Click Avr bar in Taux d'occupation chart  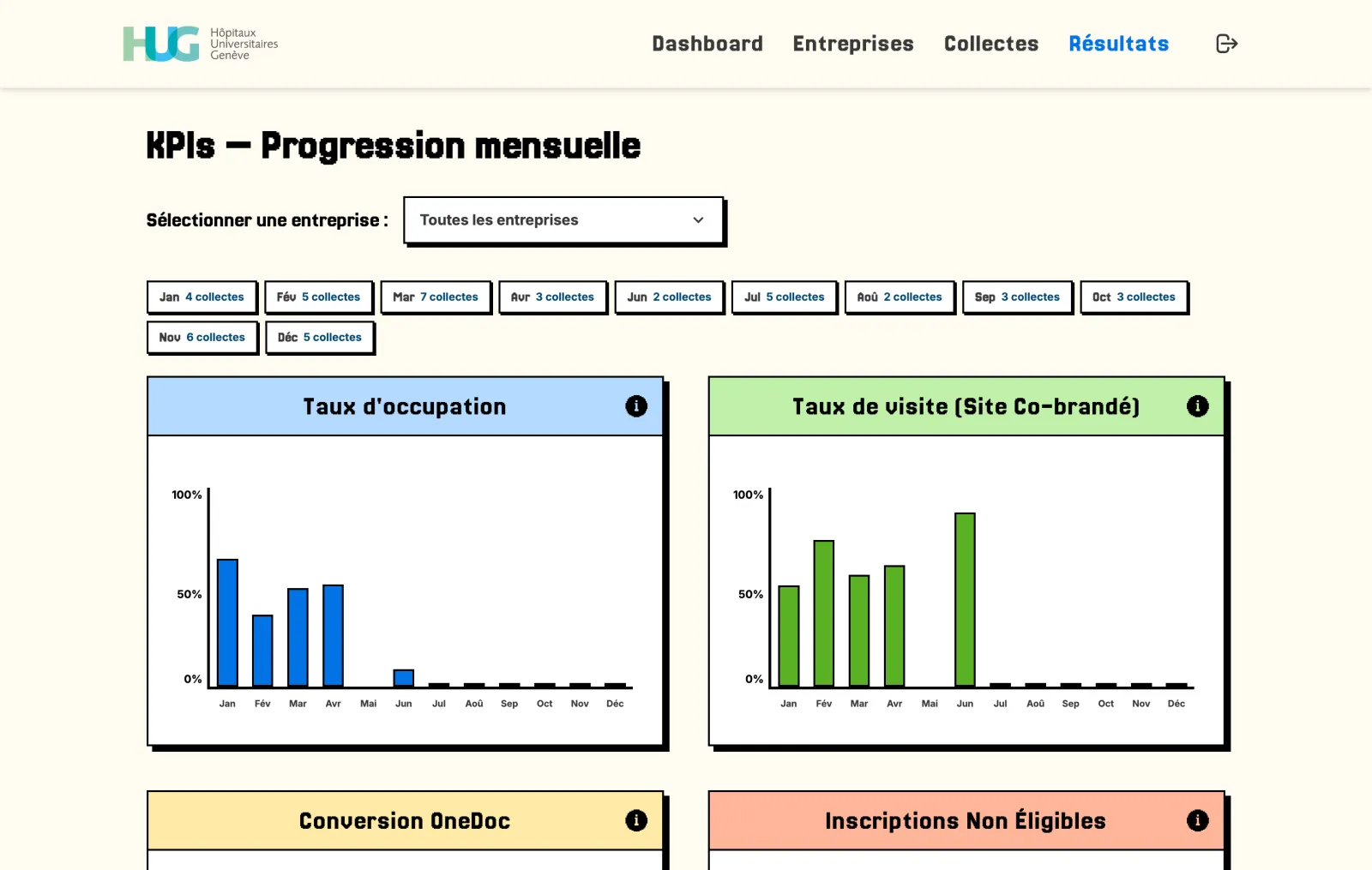tap(333, 636)
